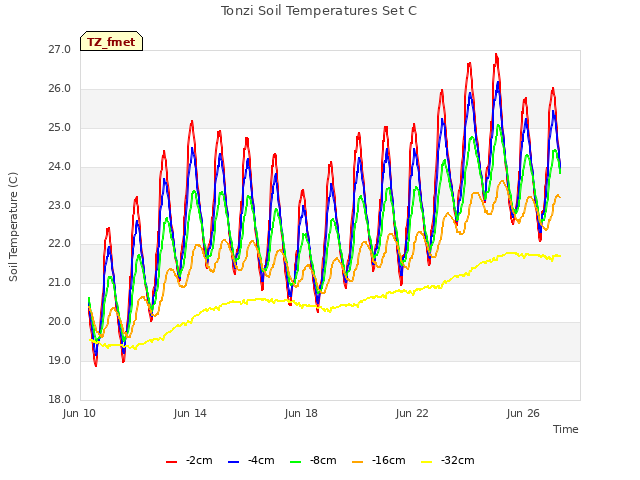
Task: Click the red -2cm legend color marker
Action: pos(171,462)
